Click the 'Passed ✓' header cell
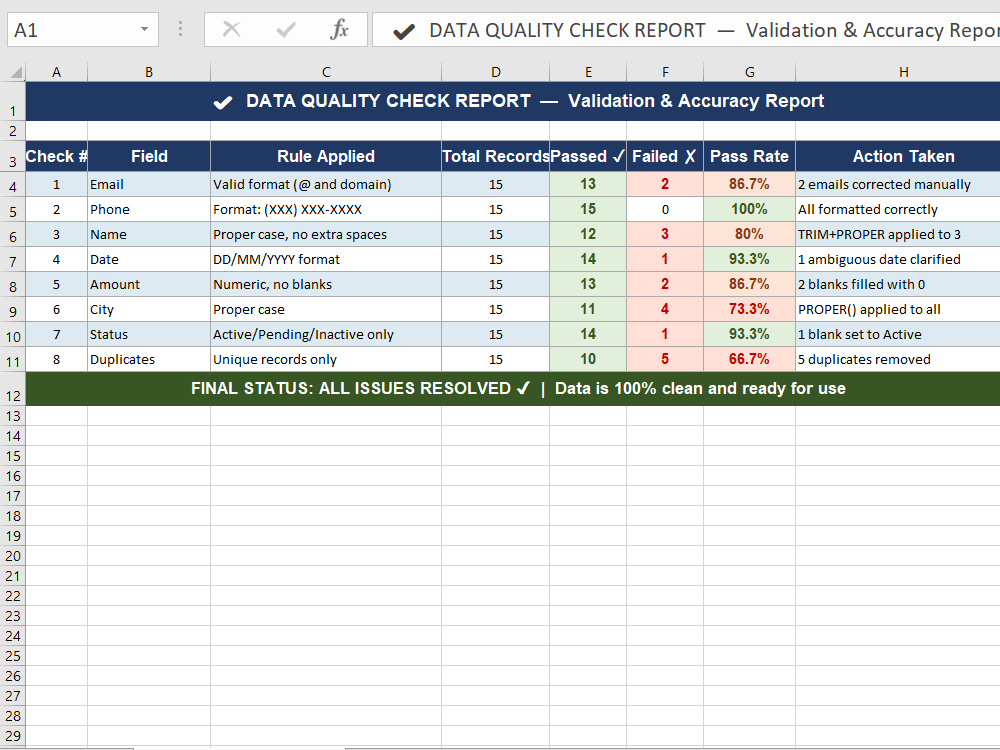Viewport: 1000px width, 750px height. point(588,156)
